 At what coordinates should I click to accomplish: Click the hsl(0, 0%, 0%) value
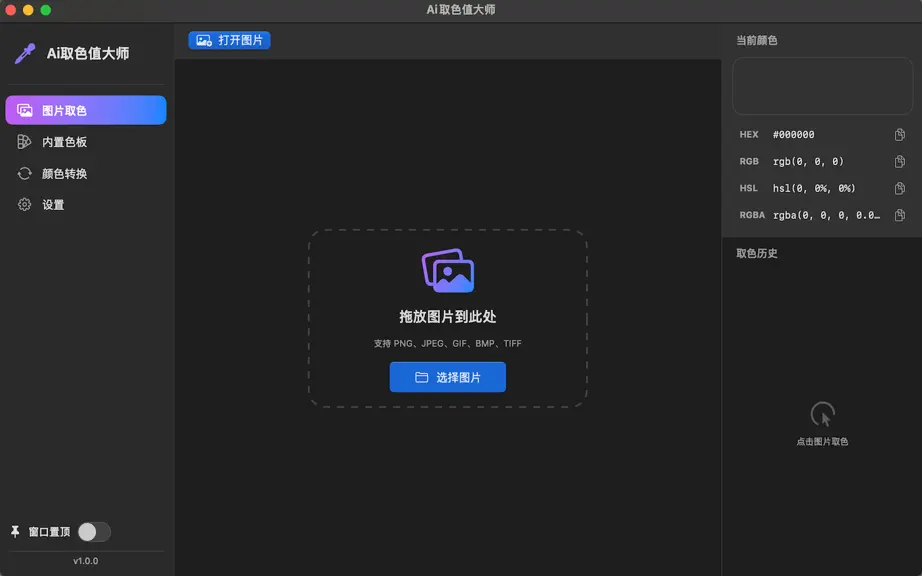[x=814, y=188]
